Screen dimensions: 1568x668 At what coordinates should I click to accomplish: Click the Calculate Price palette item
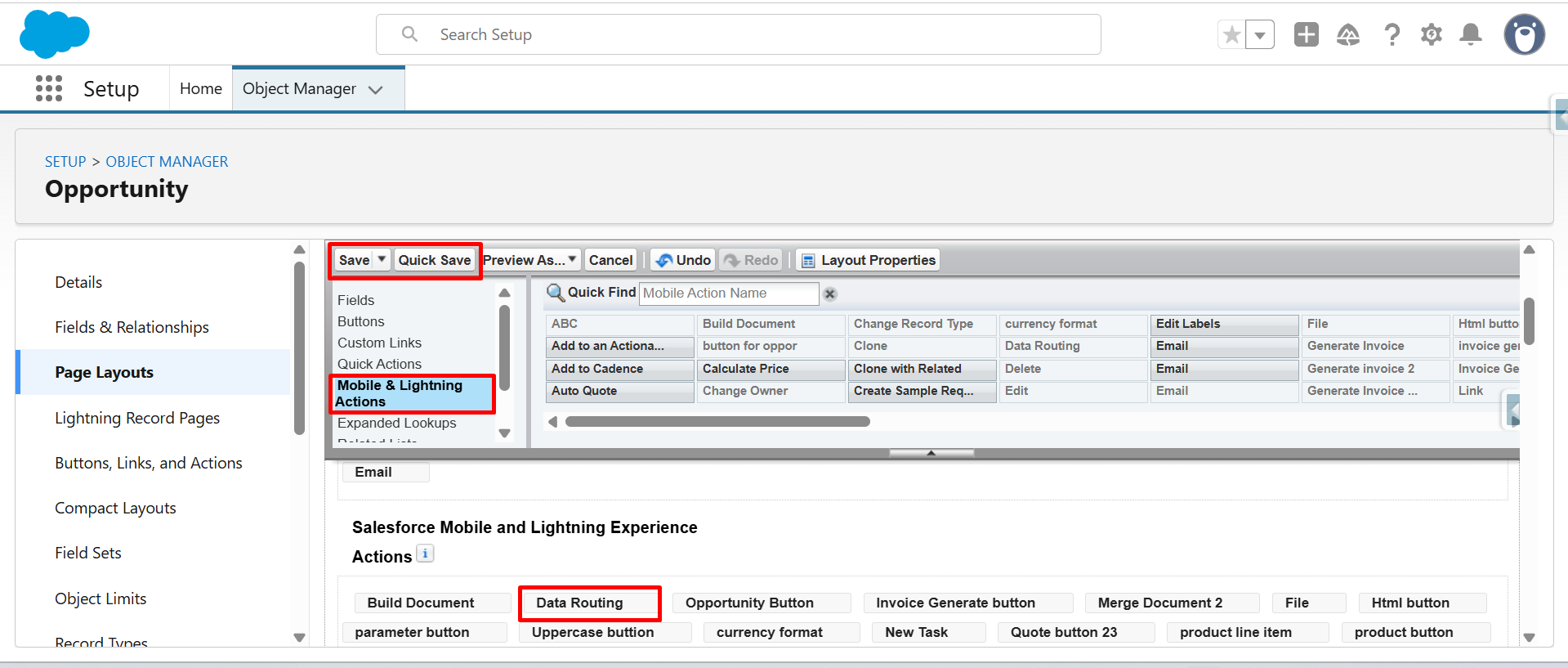771,369
